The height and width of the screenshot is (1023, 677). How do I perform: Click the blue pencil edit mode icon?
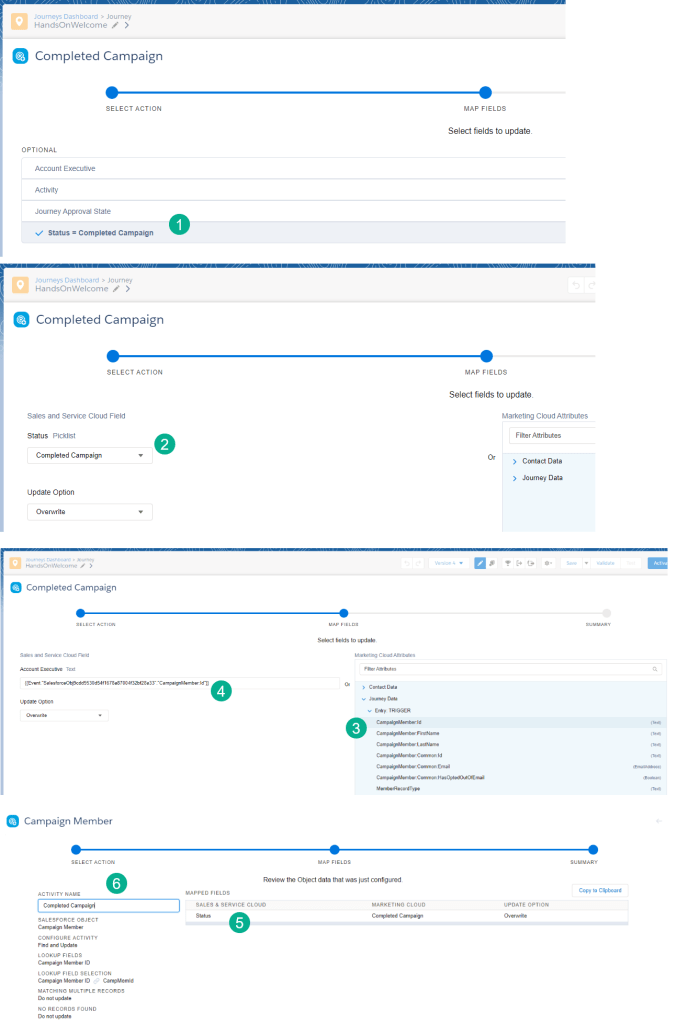pos(480,563)
